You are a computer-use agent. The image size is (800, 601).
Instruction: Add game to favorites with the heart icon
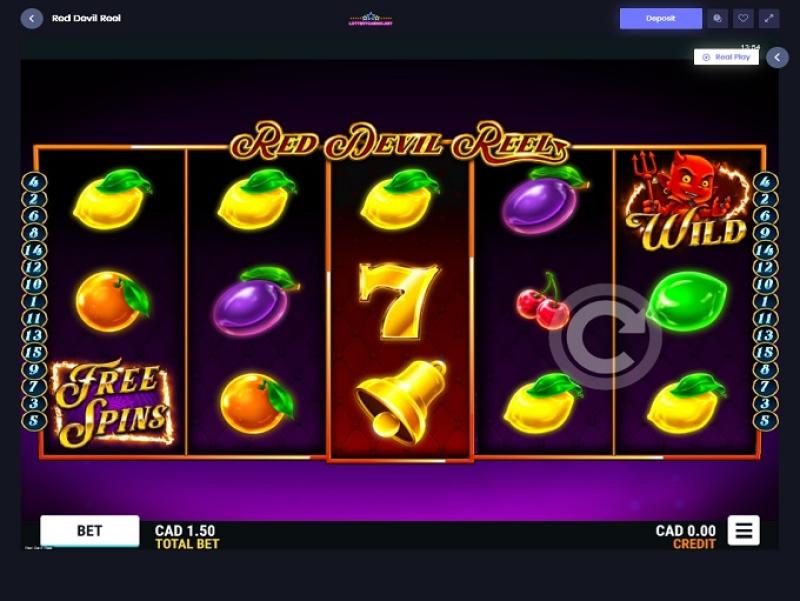pyautogui.click(x=743, y=18)
